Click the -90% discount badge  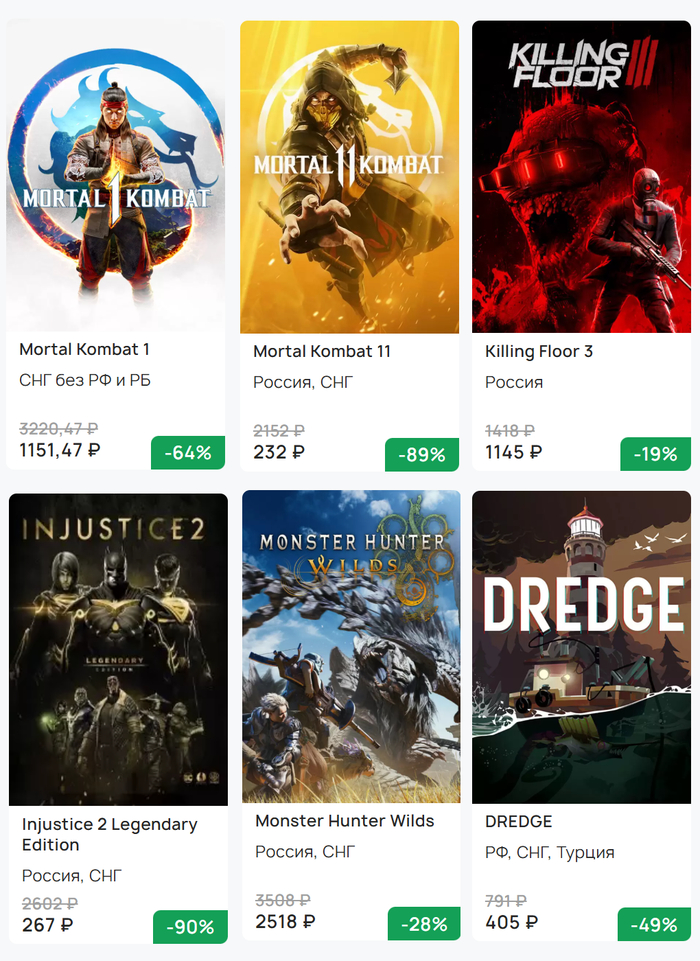click(190, 926)
